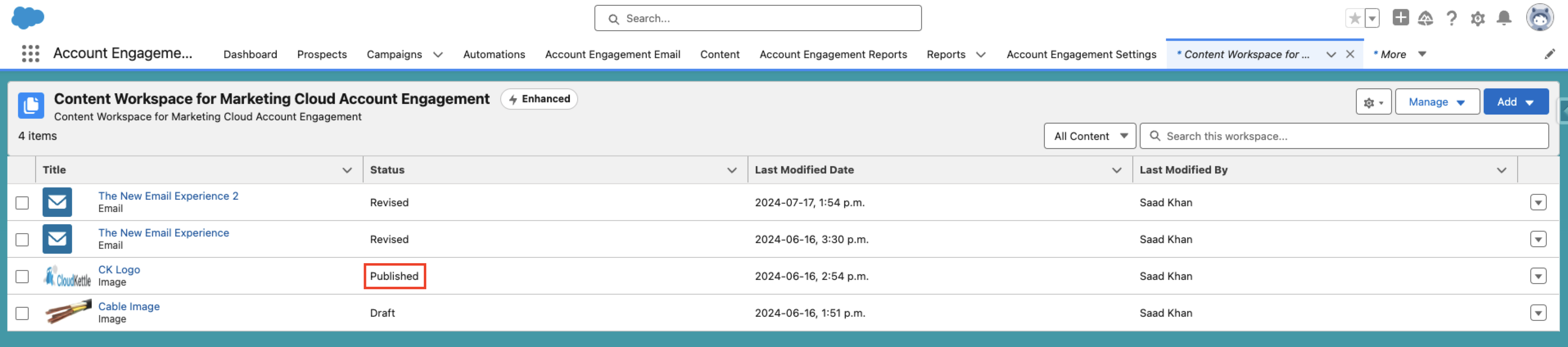Image resolution: width=1568 pixels, height=347 pixels.
Task: Expand the Content Workspace tab chevron
Action: click(1331, 55)
